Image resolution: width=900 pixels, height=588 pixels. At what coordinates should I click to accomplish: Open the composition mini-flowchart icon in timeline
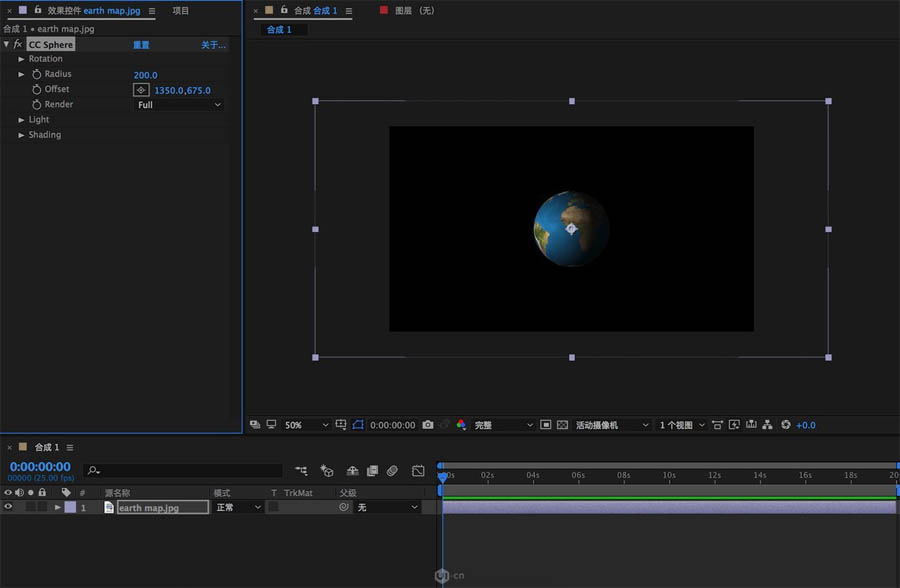tap(301, 470)
